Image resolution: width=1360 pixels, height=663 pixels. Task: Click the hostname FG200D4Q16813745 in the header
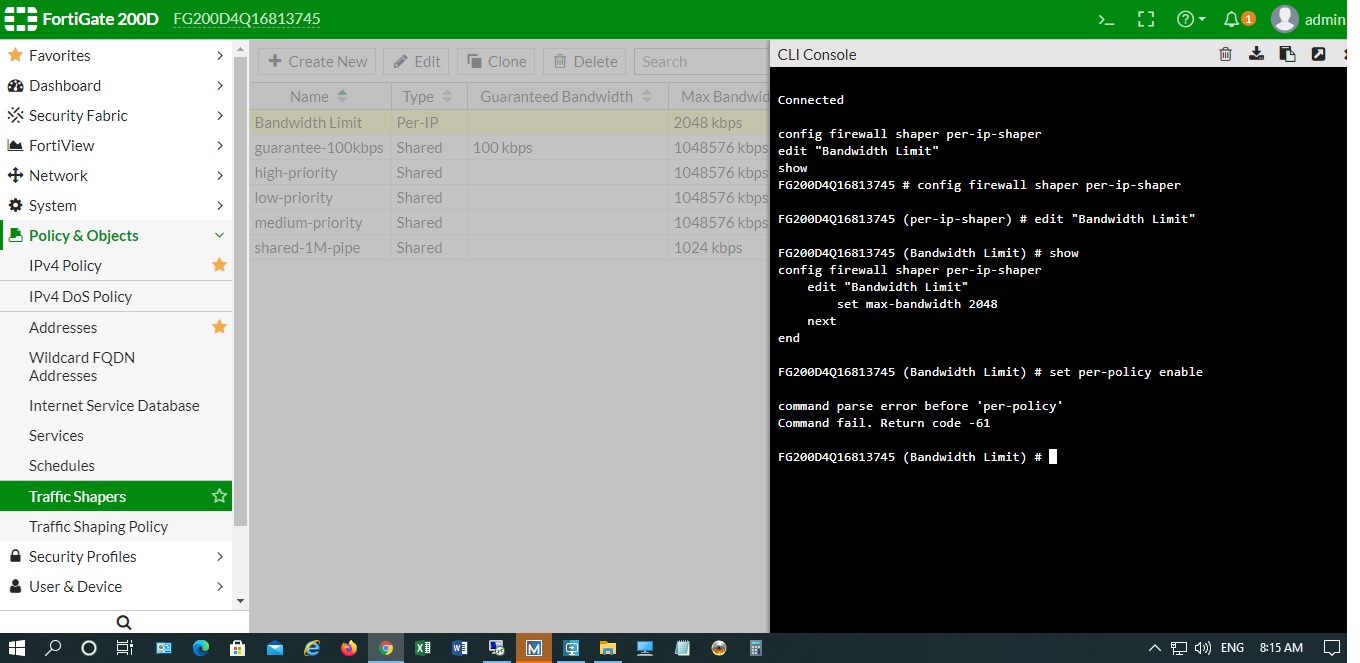pyautogui.click(x=247, y=19)
